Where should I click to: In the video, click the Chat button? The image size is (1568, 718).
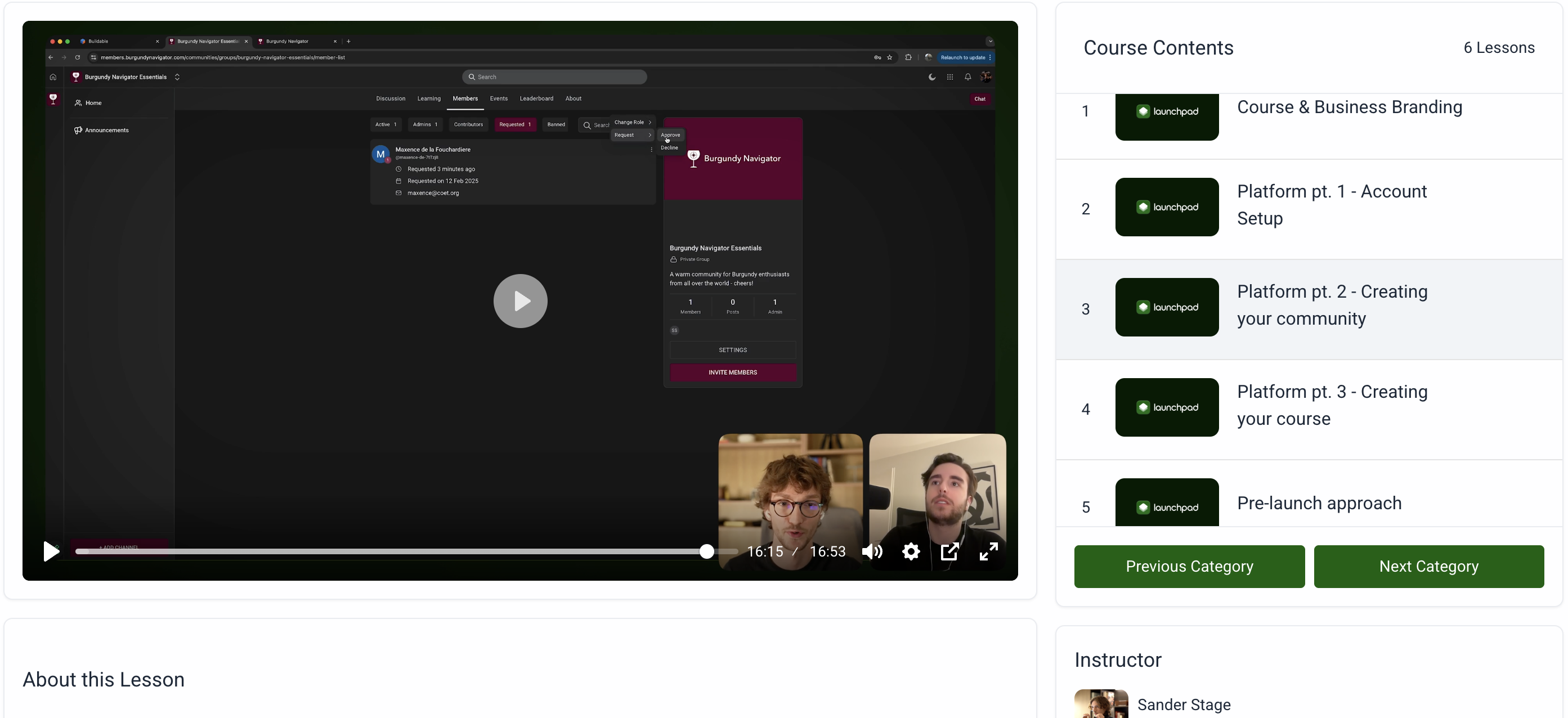(979, 99)
